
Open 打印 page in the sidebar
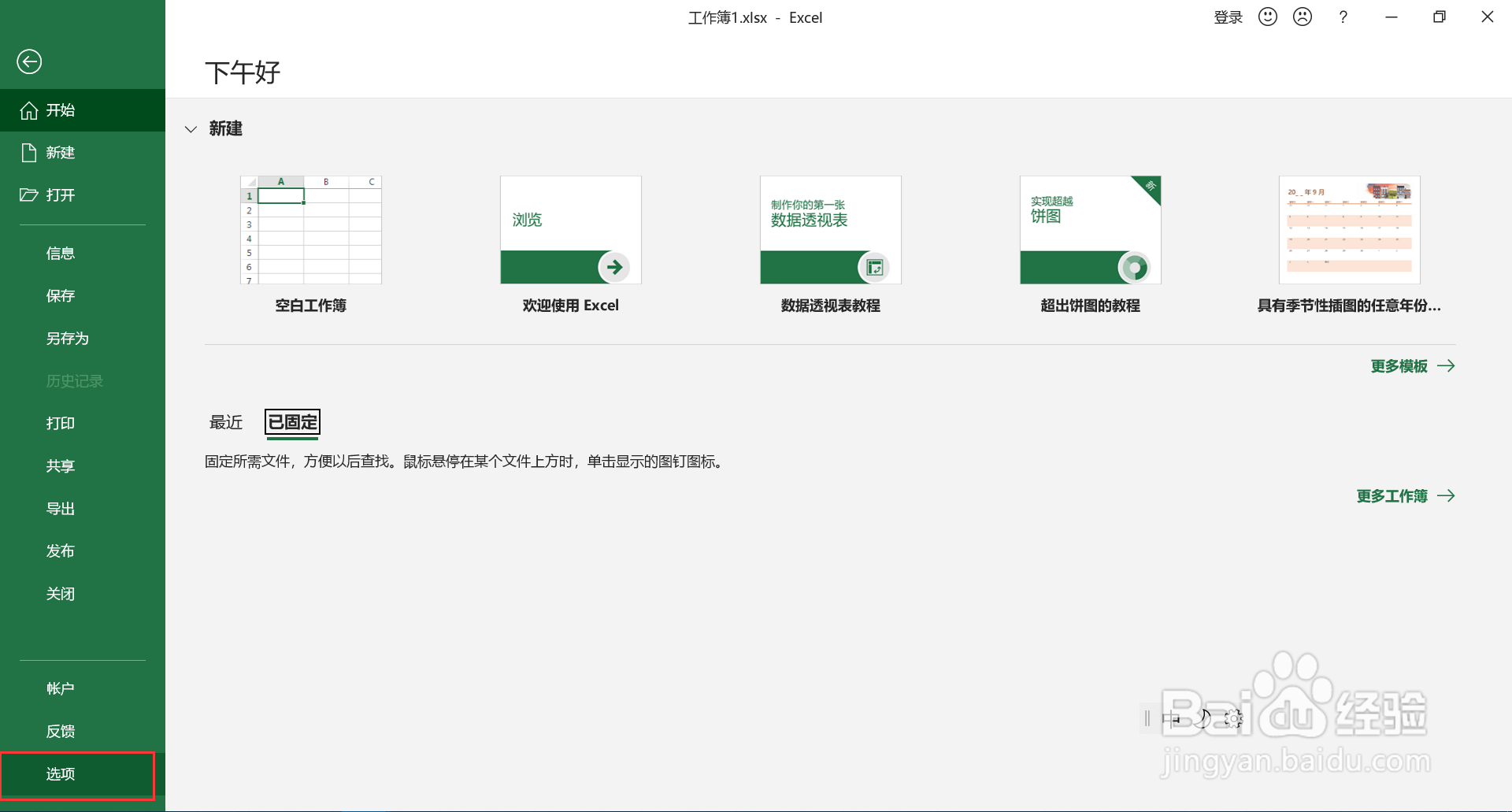(x=61, y=424)
